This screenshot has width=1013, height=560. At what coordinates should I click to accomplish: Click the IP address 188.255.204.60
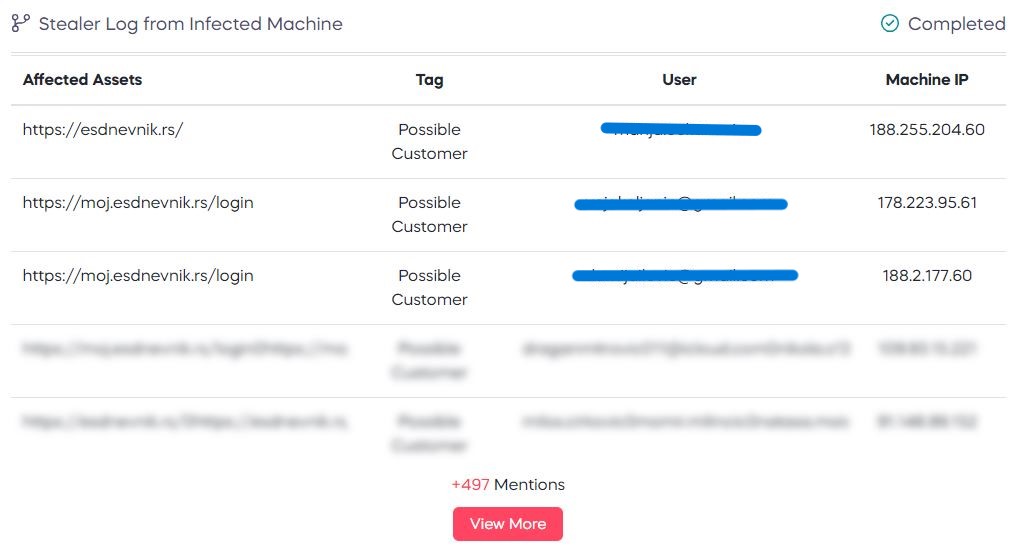(x=926, y=129)
